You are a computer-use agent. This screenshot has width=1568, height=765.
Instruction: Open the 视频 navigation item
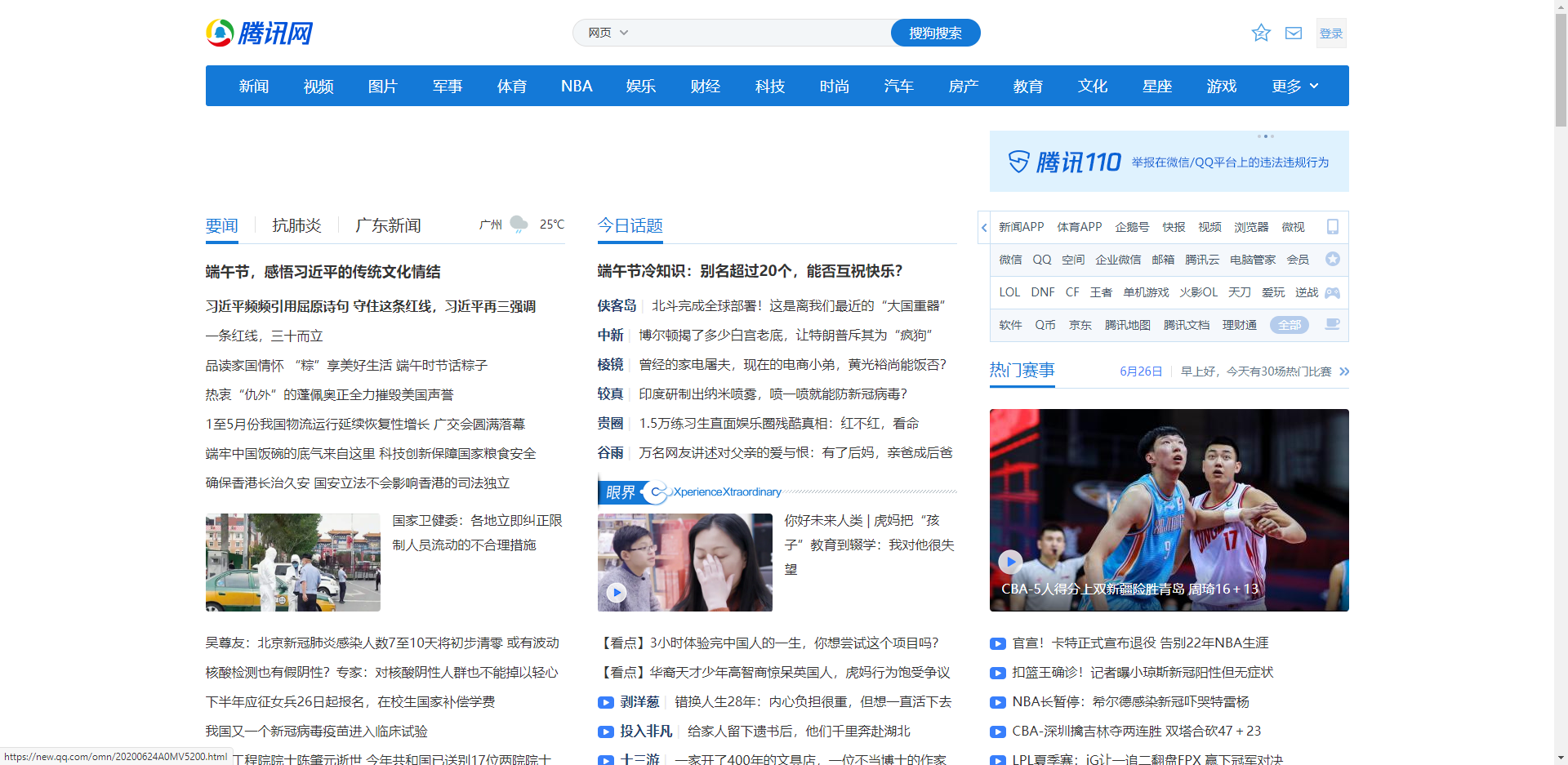(x=318, y=86)
